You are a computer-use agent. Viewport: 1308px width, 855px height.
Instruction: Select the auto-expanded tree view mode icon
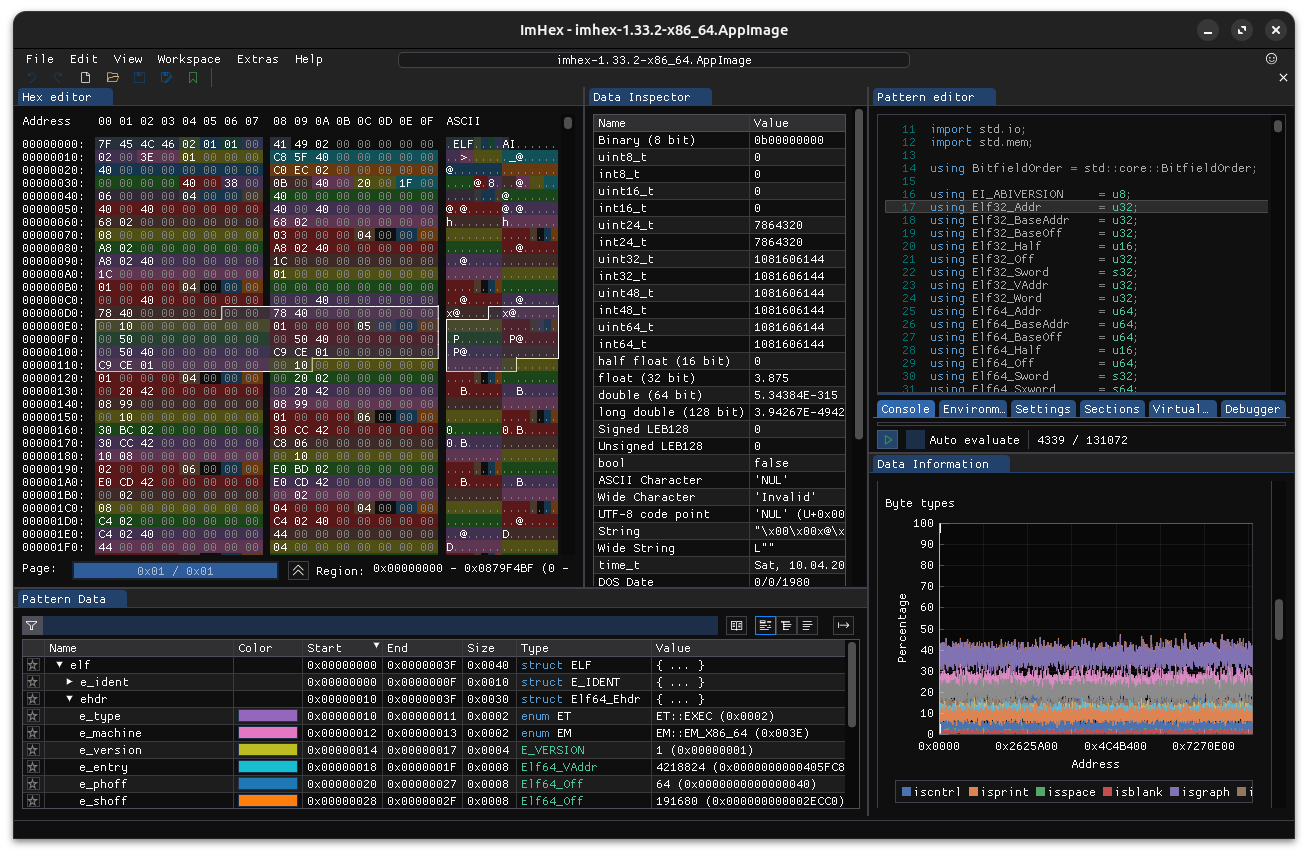[x=786, y=626]
